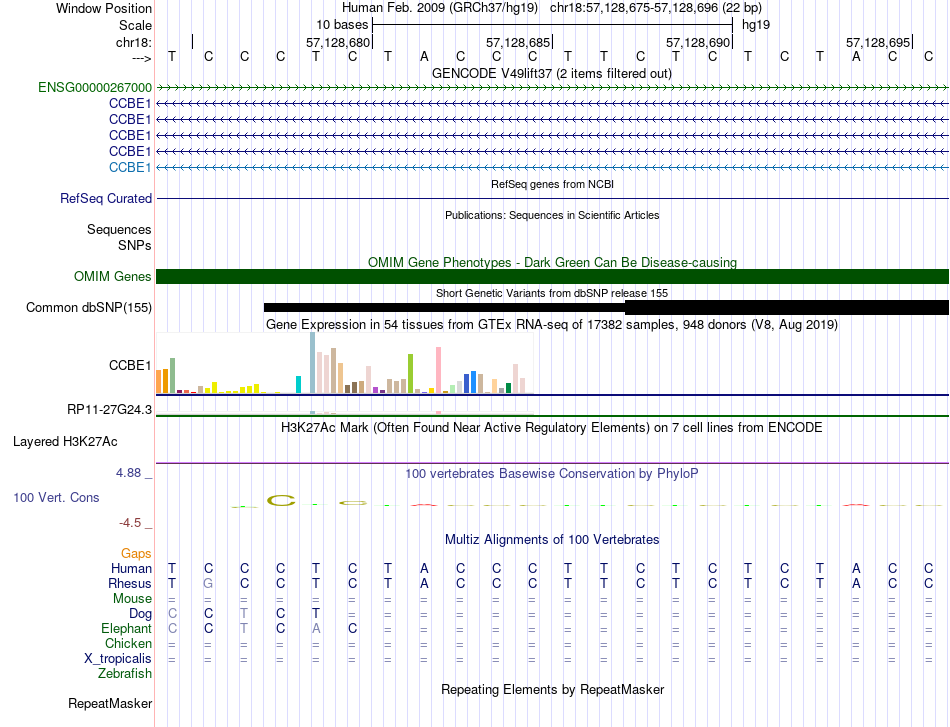Click the A base in the Elephant row
This screenshot has width=950, height=727.
click(x=316, y=628)
